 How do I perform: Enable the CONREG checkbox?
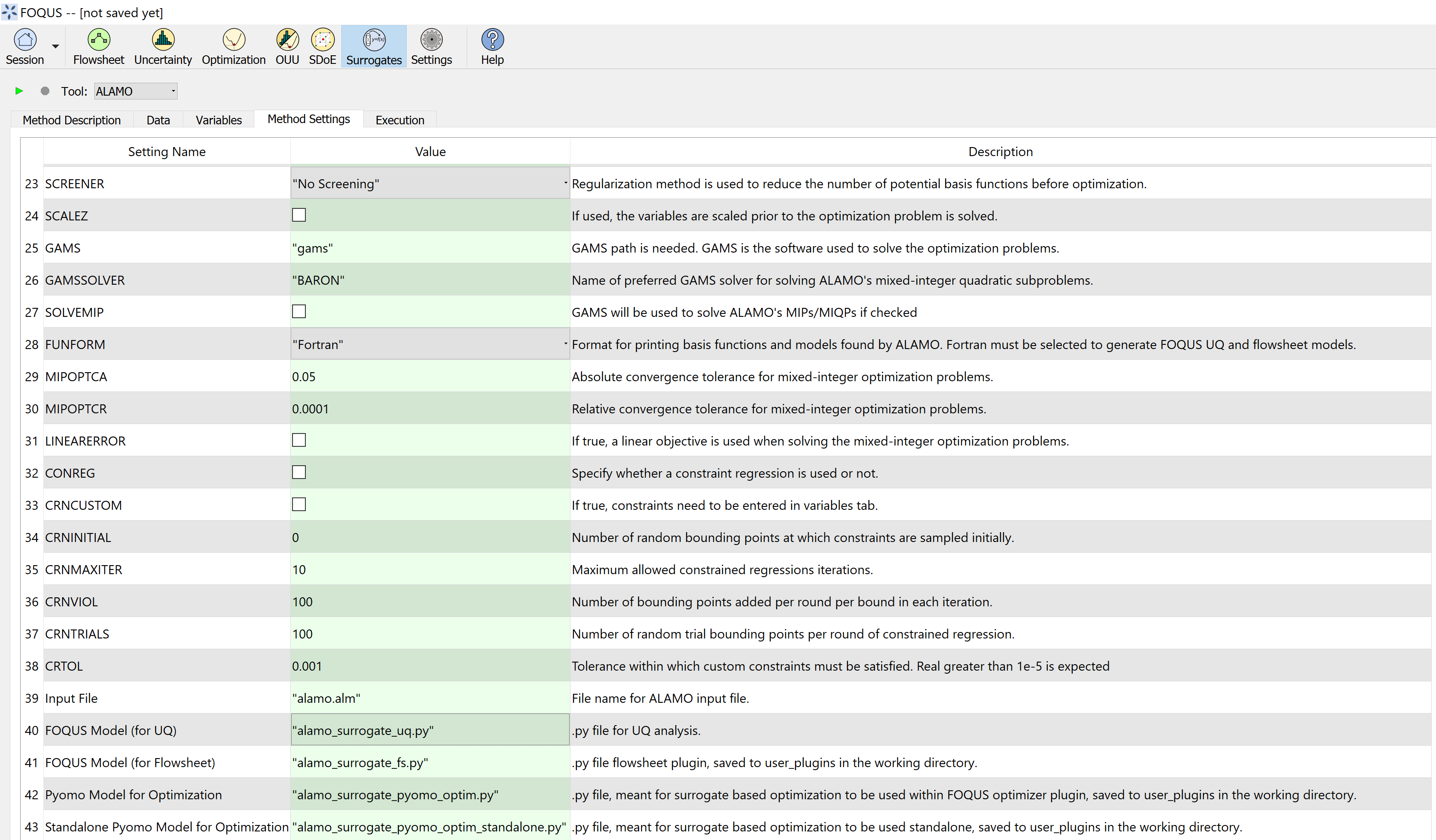tap(299, 473)
